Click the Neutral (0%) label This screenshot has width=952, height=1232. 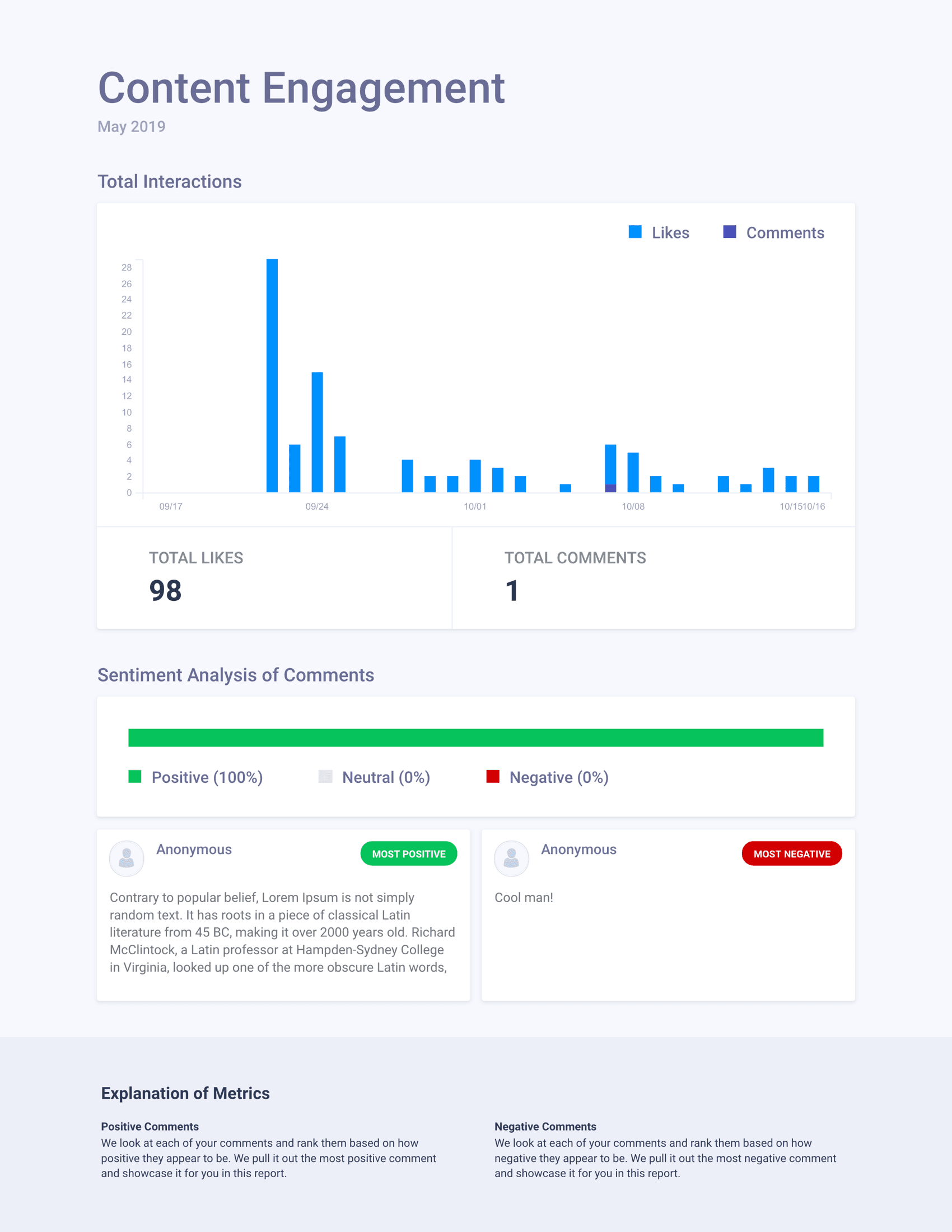tap(386, 777)
